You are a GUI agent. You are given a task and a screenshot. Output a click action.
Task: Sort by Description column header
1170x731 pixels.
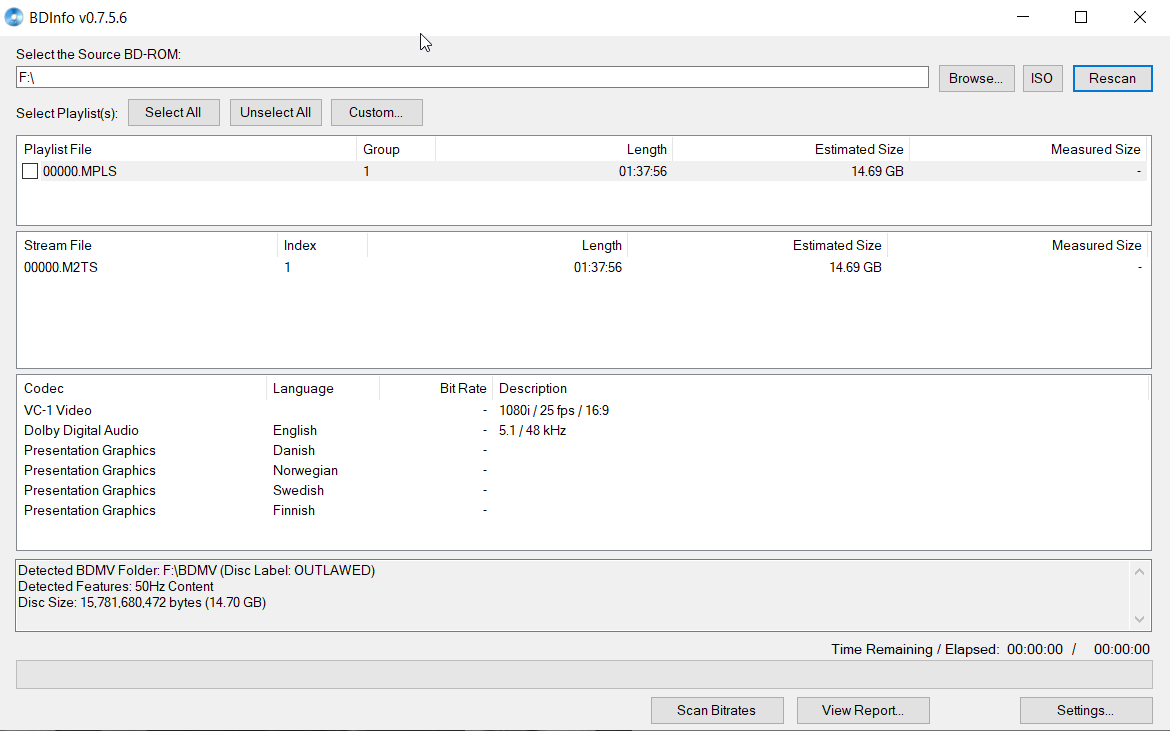(821, 389)
